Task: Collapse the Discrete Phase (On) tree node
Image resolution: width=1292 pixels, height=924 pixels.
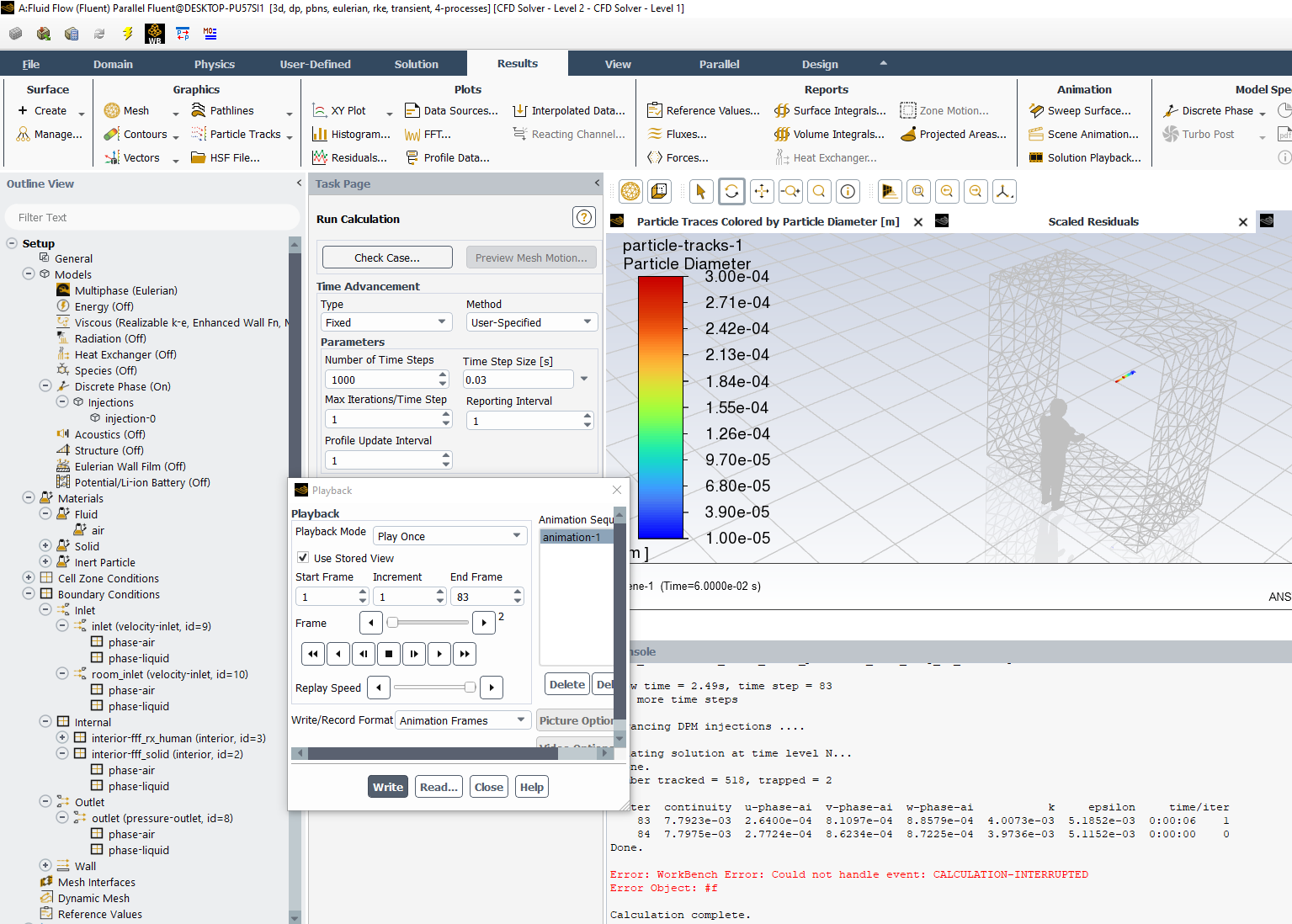Action: (45, 386)
